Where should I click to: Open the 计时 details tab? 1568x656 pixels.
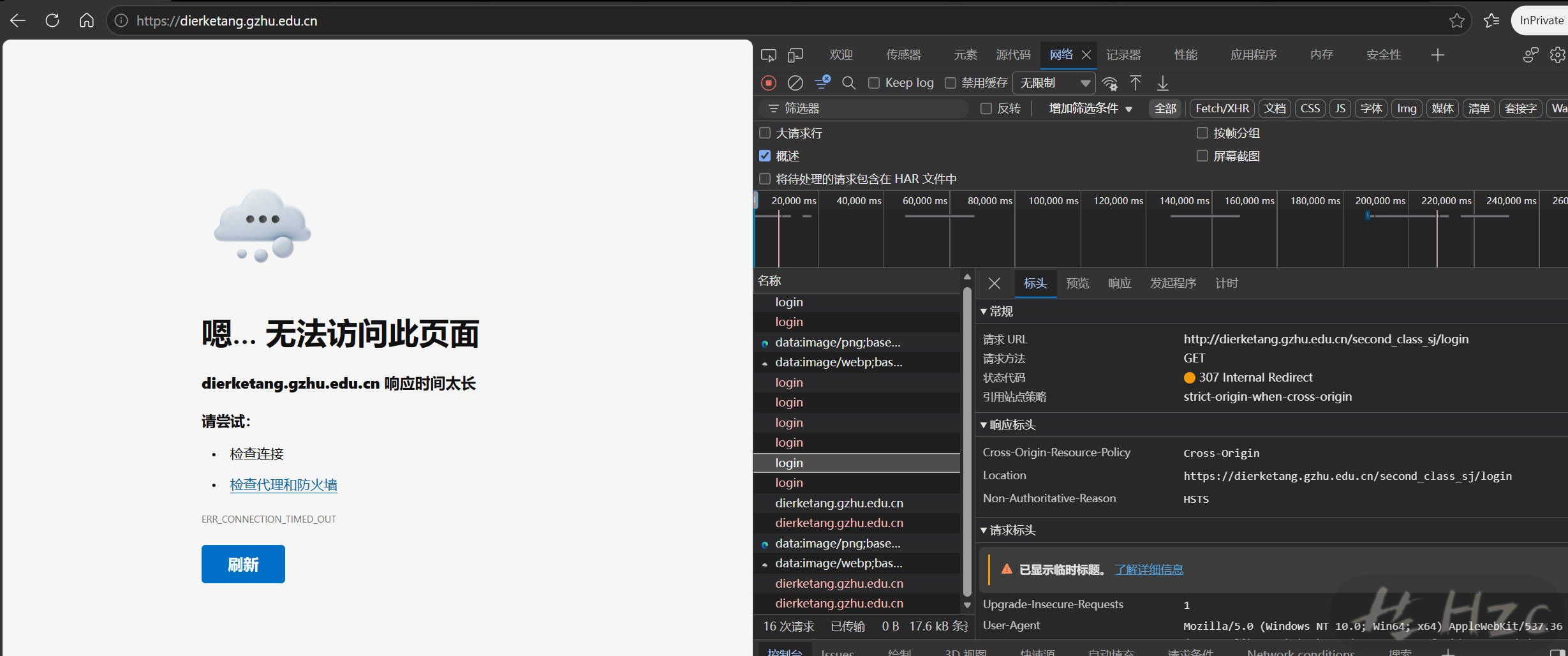1227,283
